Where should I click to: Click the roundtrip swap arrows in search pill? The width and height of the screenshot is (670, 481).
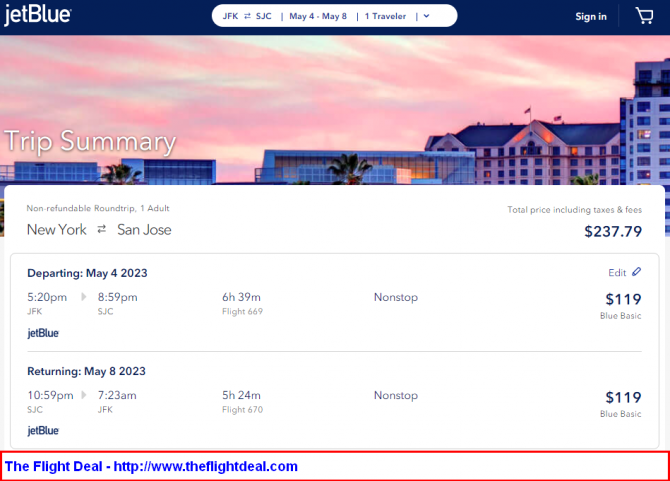pos(247,16)
